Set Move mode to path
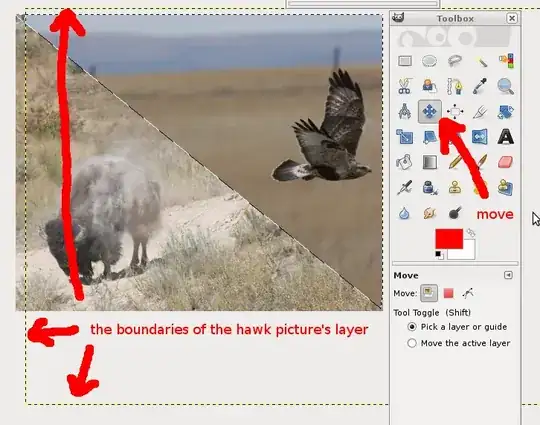 [468, 293]
